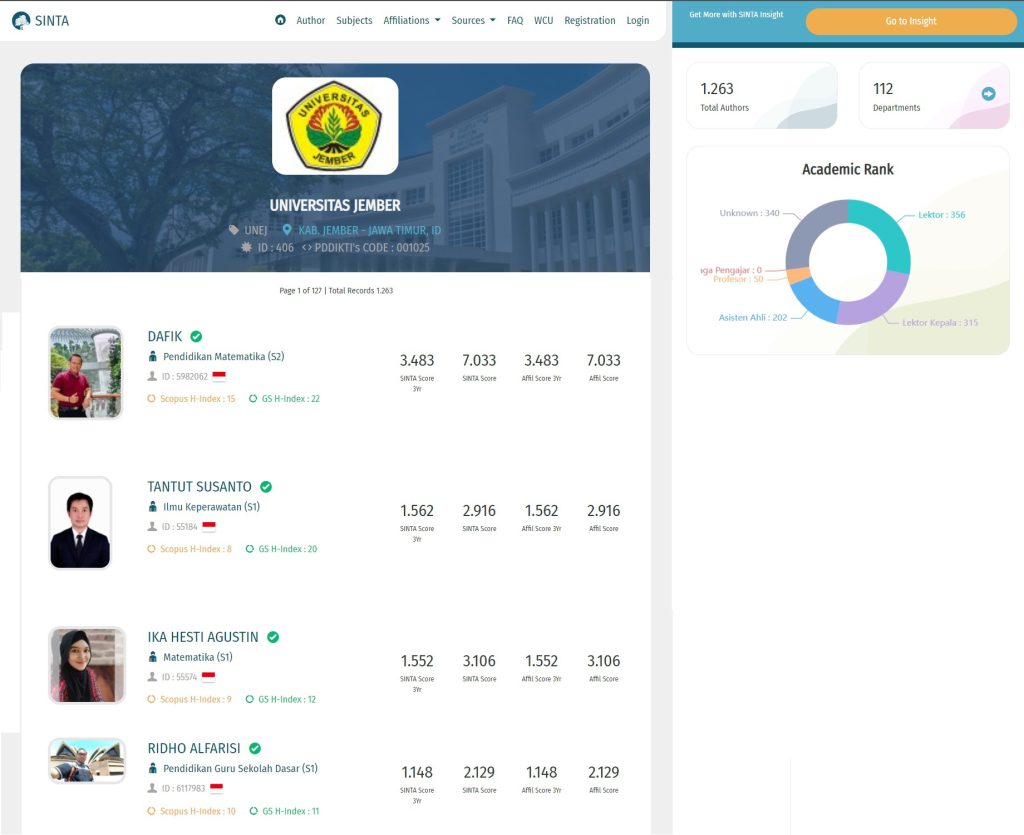This screenshot has width=1024, height=835.
Task: Click the home icon in navbar
Action: 280,20
